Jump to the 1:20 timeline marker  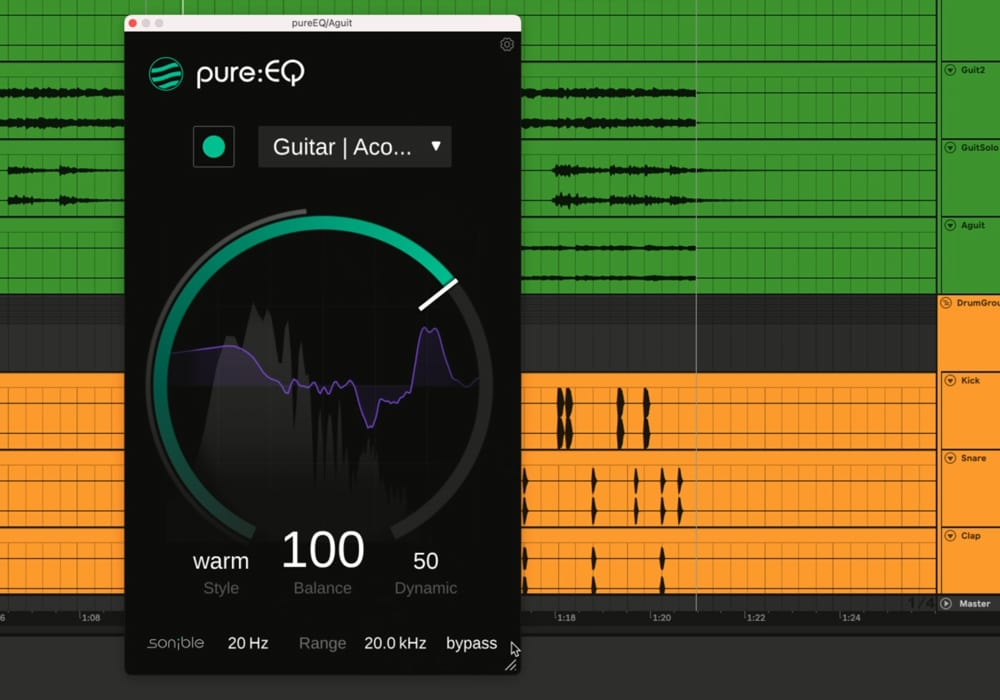(661, 617)
